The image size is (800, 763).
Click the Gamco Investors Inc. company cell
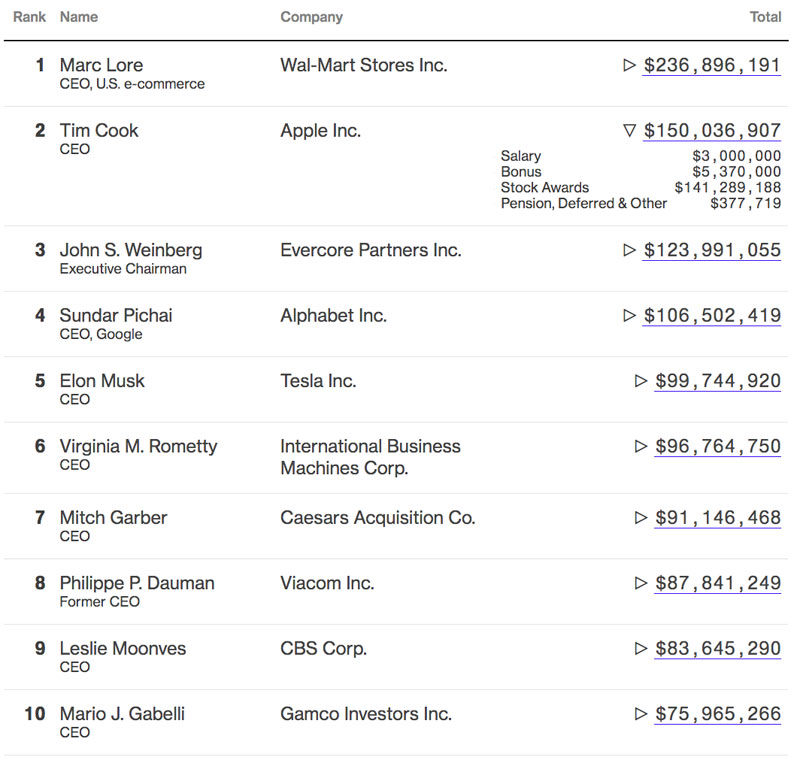[366, 713]
